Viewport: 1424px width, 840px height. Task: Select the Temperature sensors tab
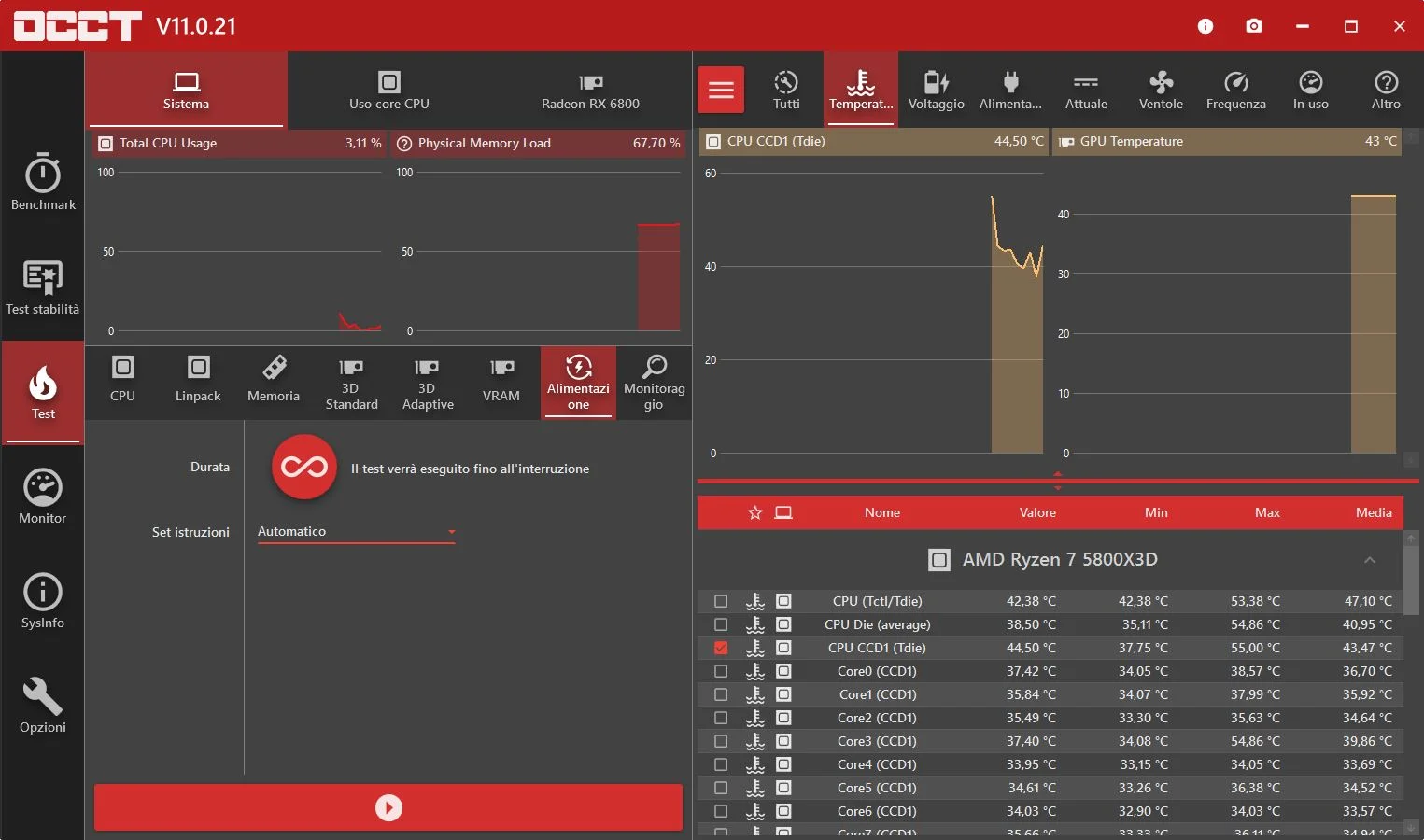click(861, 90)
